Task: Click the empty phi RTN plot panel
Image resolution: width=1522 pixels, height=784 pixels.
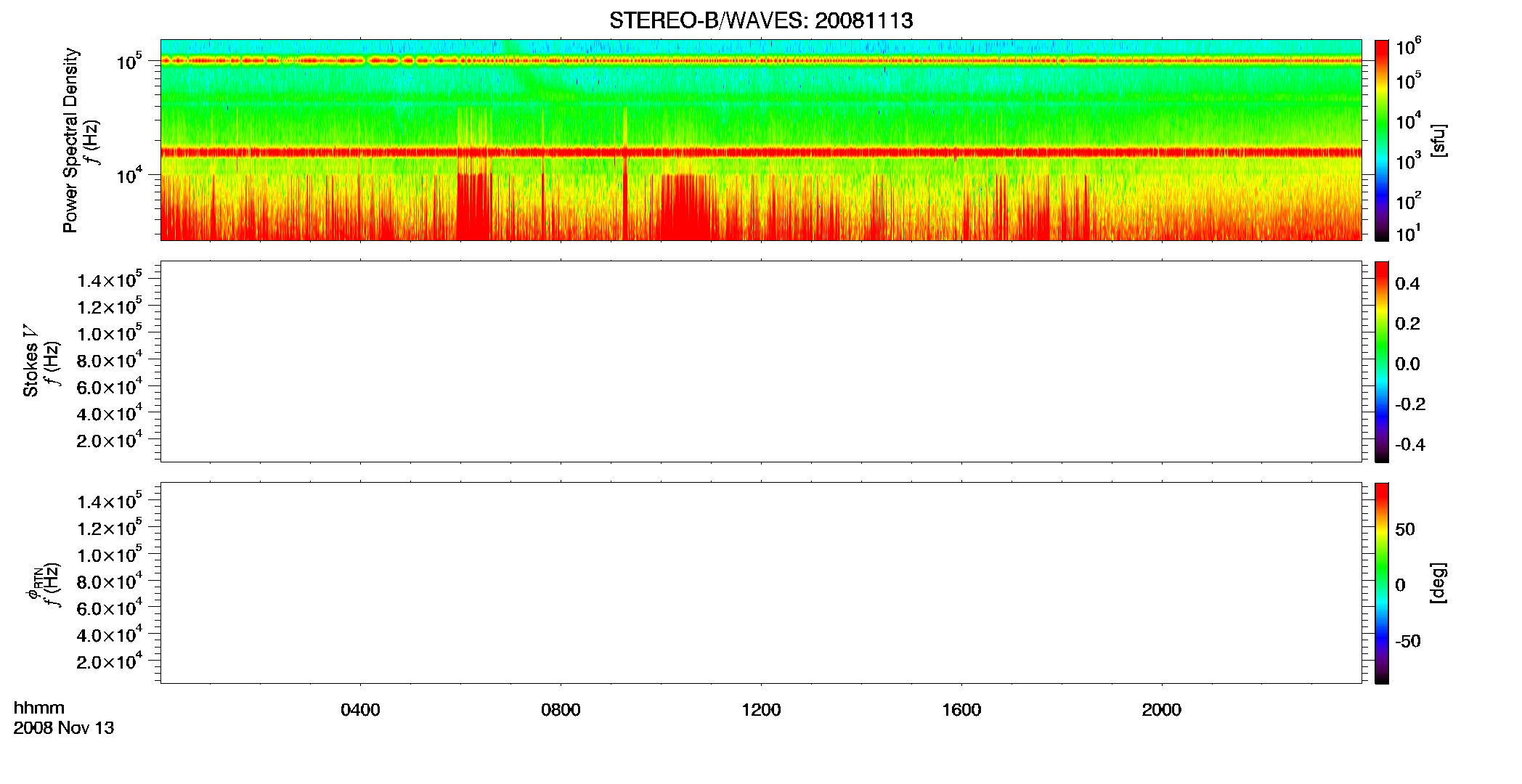Action: pyautogui.click(x=761, y=583)
